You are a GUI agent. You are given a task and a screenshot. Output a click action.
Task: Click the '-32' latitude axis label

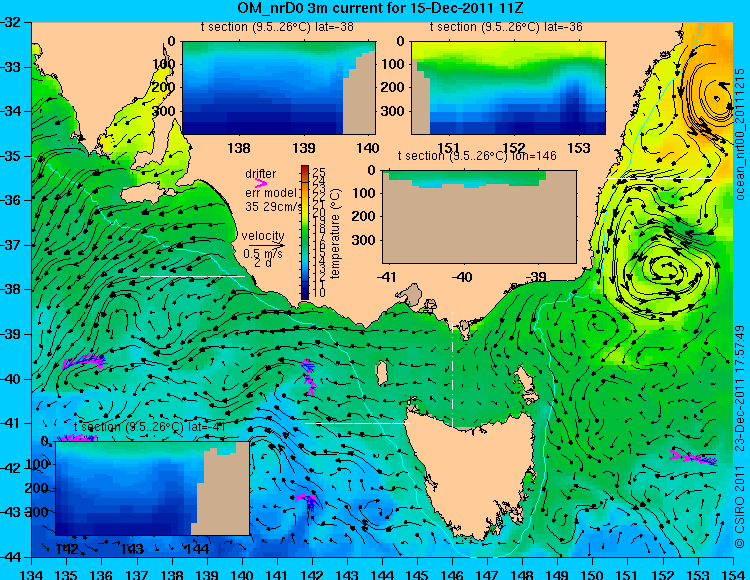tap(11, 22)
